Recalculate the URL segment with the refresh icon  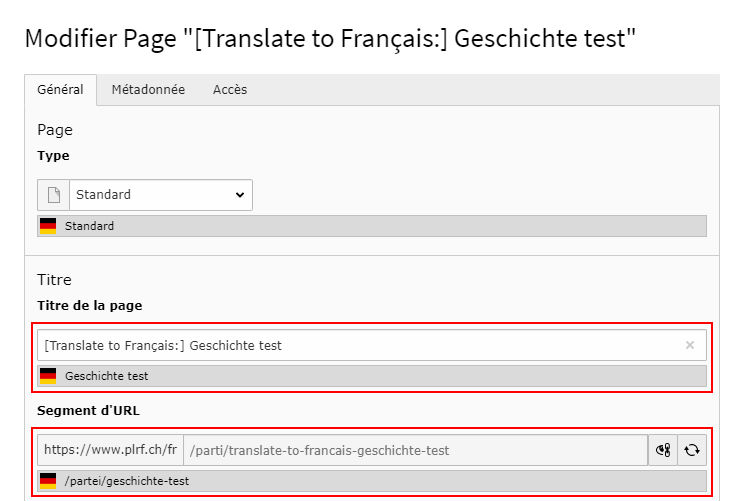[x=691, y=450]
